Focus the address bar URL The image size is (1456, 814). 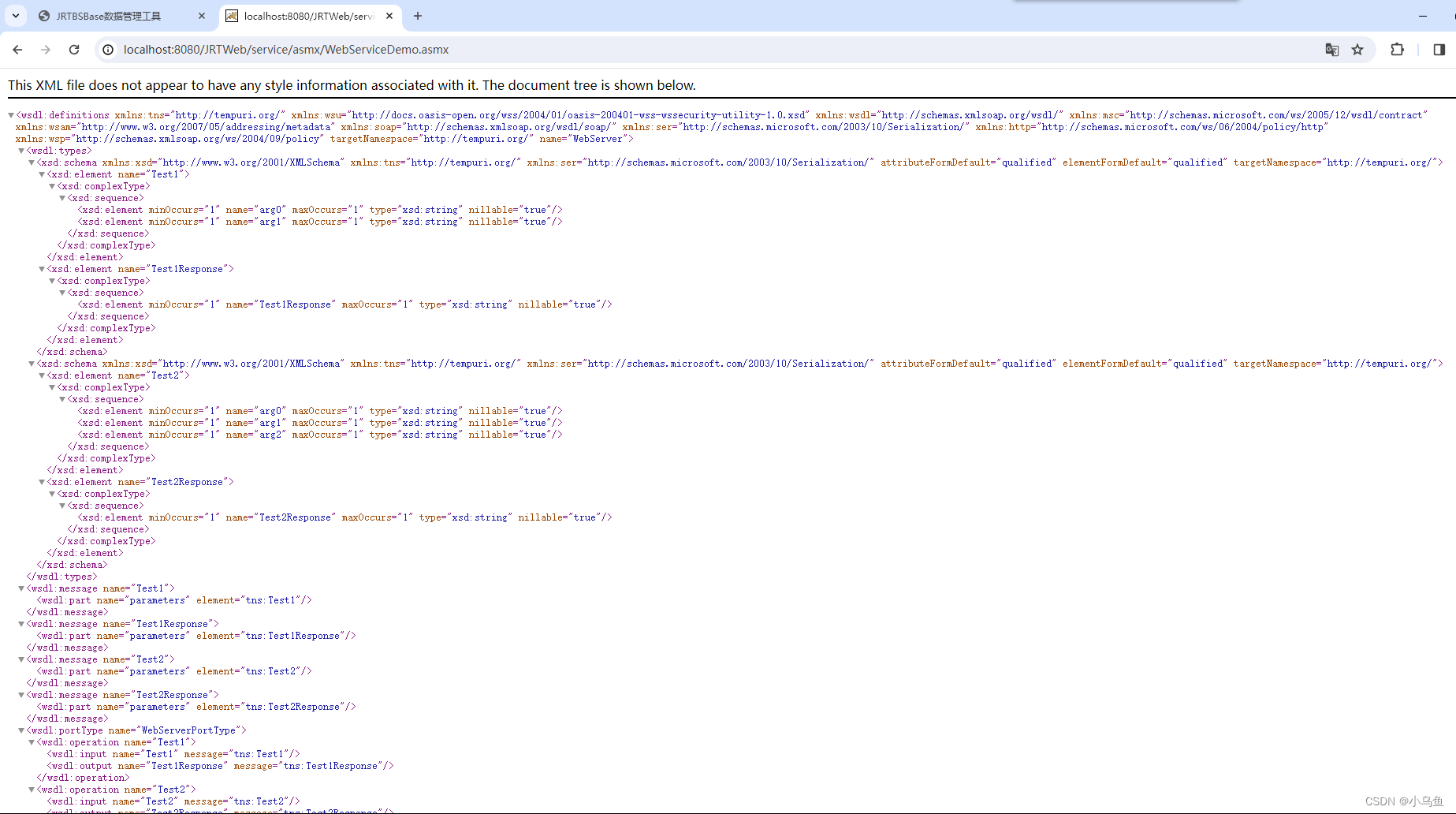pyautogui.click(x=286, y=50)
